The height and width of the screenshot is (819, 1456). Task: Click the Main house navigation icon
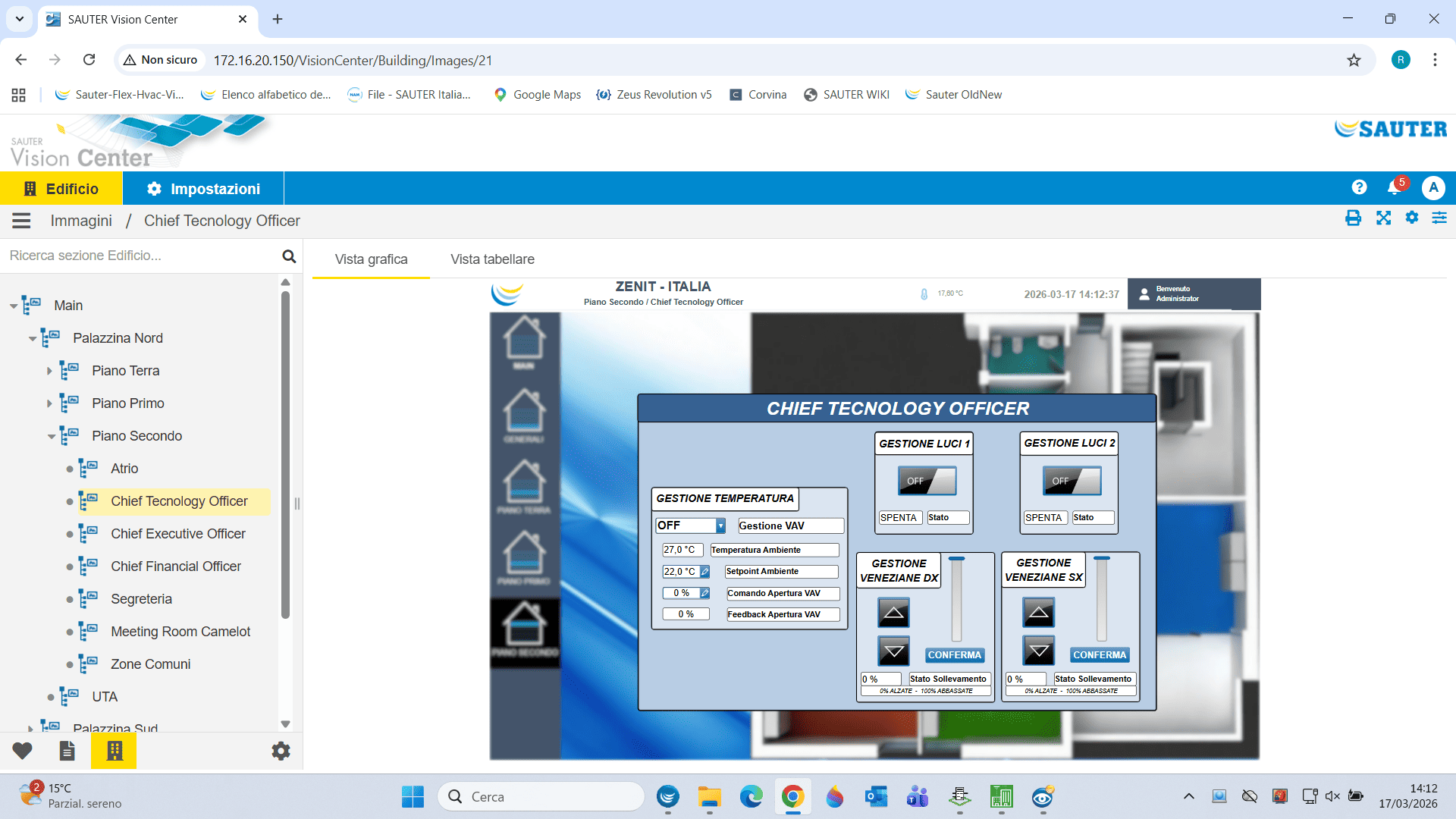click(x=524, y=340)
